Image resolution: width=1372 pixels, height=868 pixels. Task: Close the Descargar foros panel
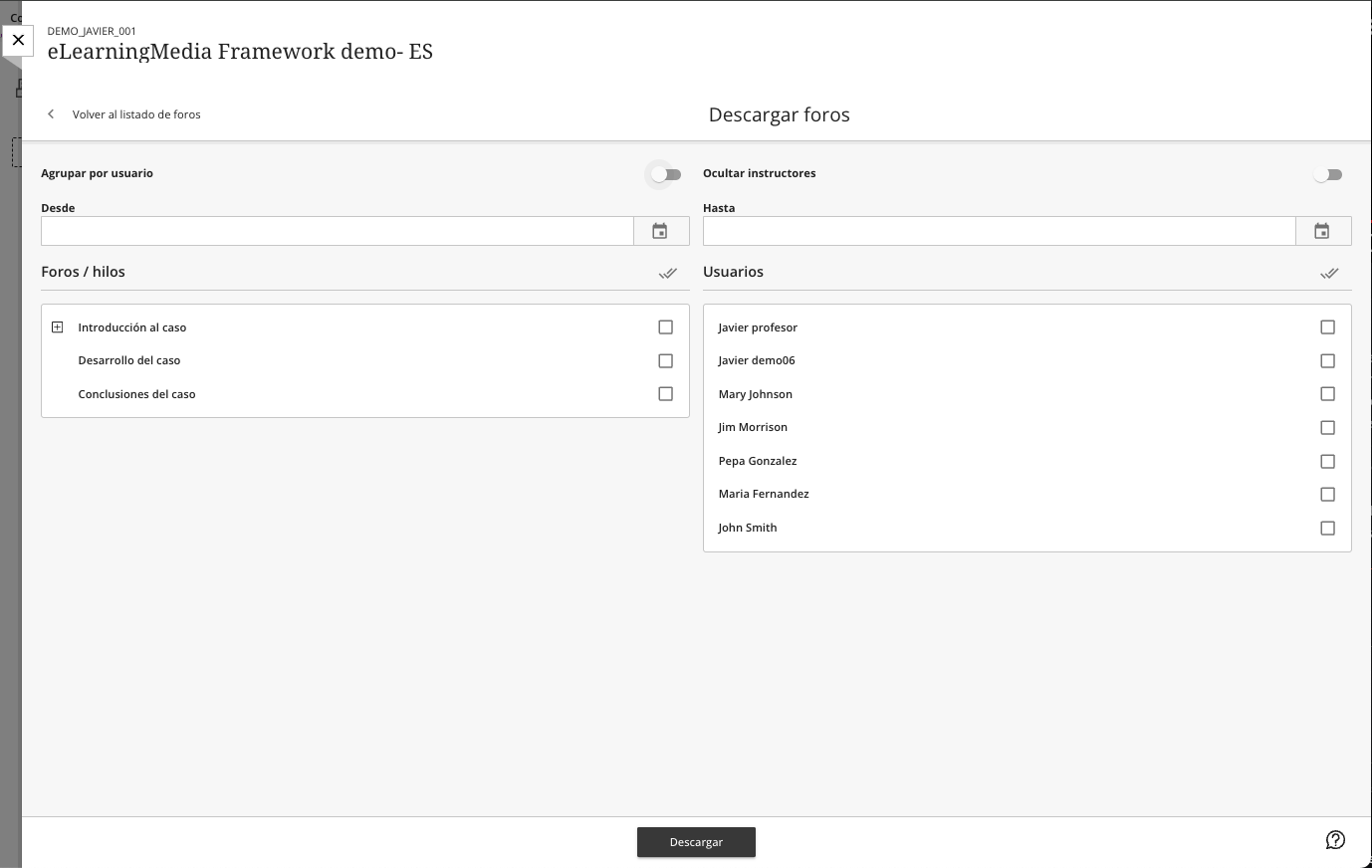(x=18, y=41)
